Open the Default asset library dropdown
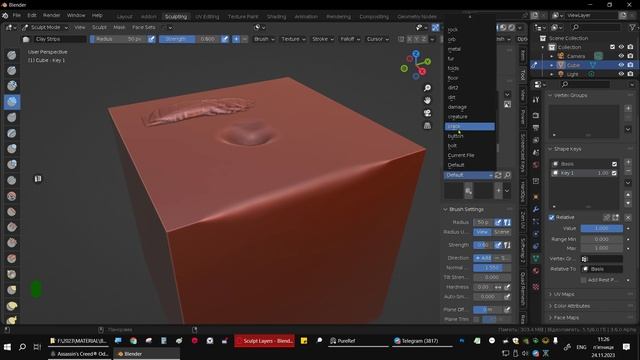The image size is (640, 360). tap(469, 175)
